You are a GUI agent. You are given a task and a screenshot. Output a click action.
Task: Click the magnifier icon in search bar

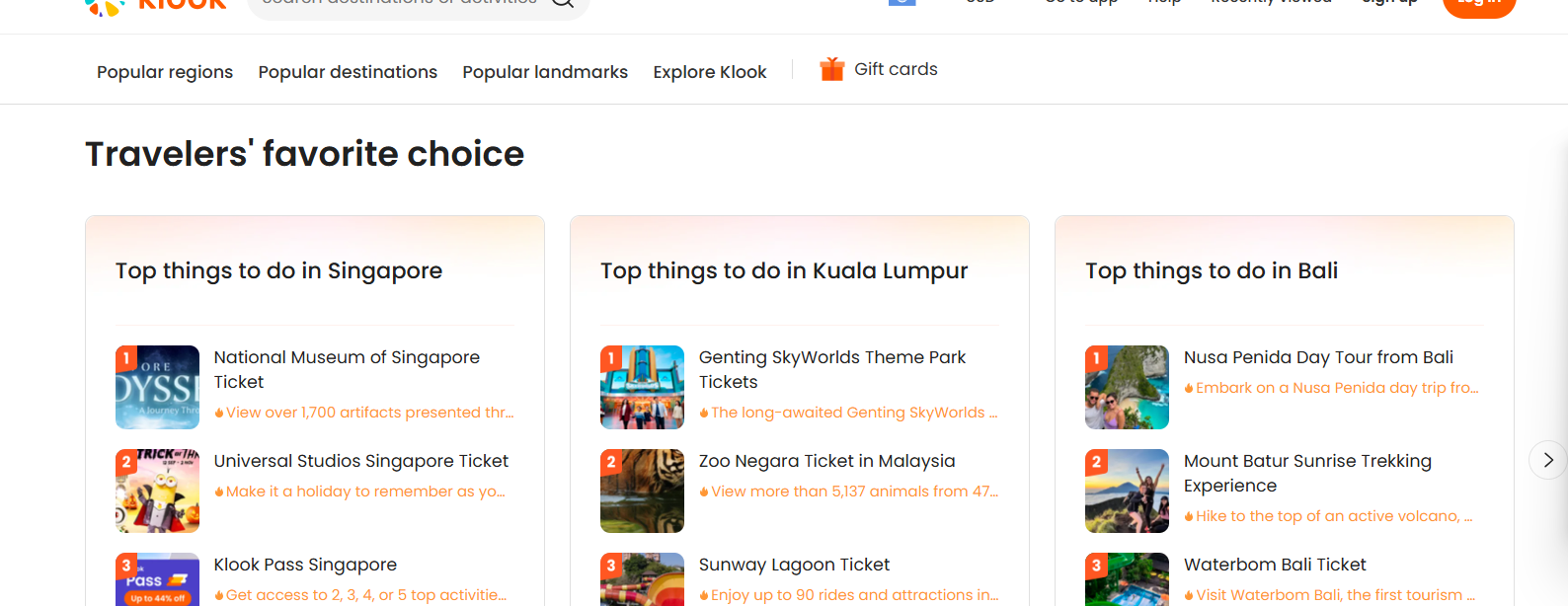(563, 3)
